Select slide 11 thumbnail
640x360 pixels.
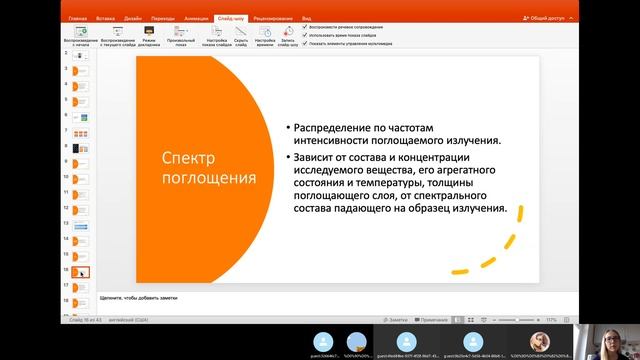(x=80, y=195)
